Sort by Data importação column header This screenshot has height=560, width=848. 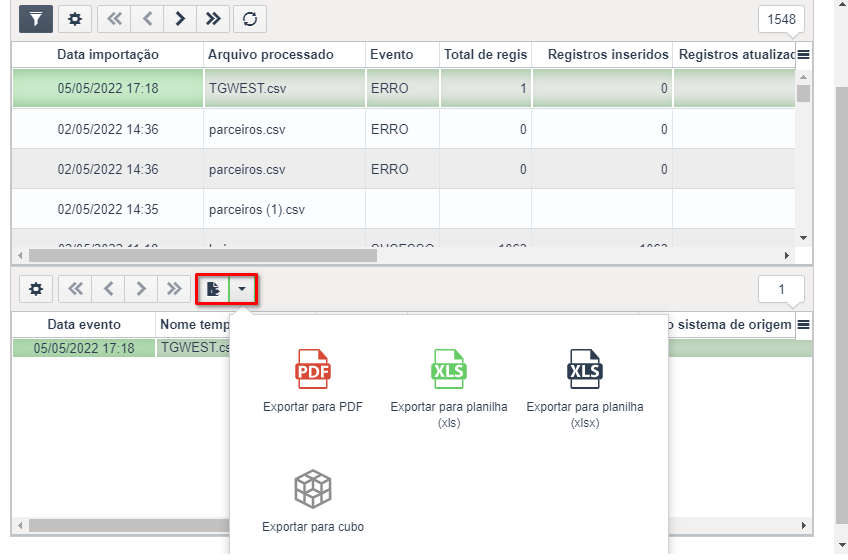108,55
